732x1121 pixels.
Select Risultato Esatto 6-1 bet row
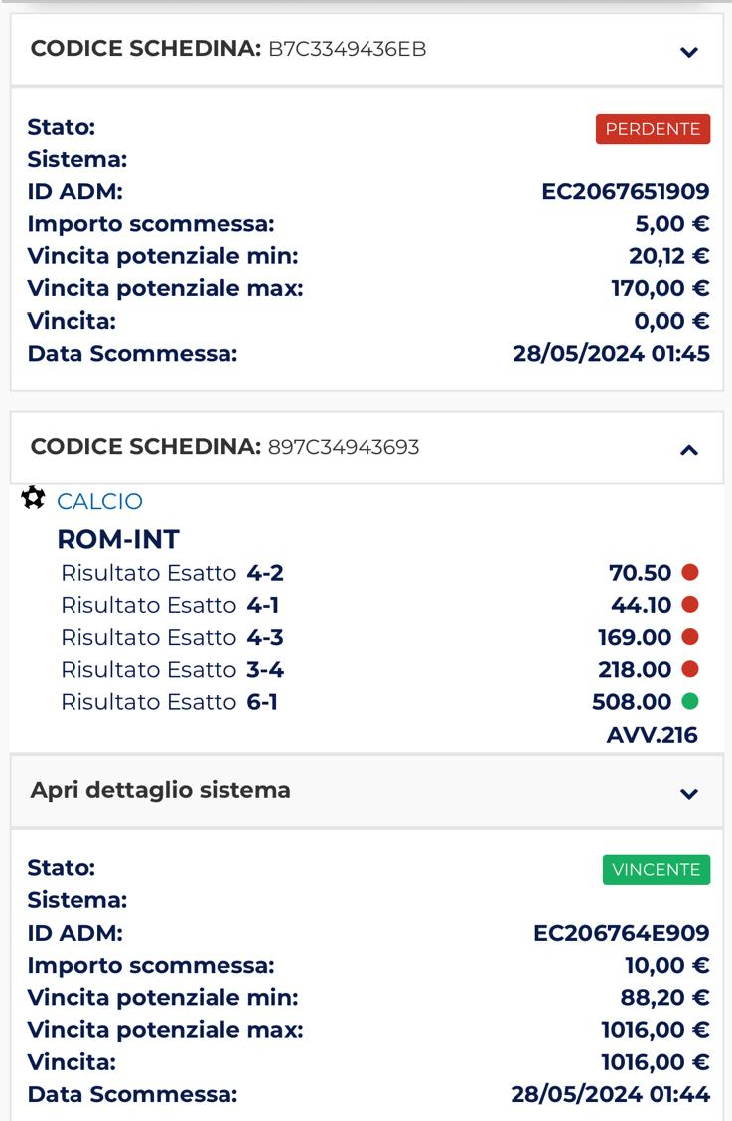[379, 701]
